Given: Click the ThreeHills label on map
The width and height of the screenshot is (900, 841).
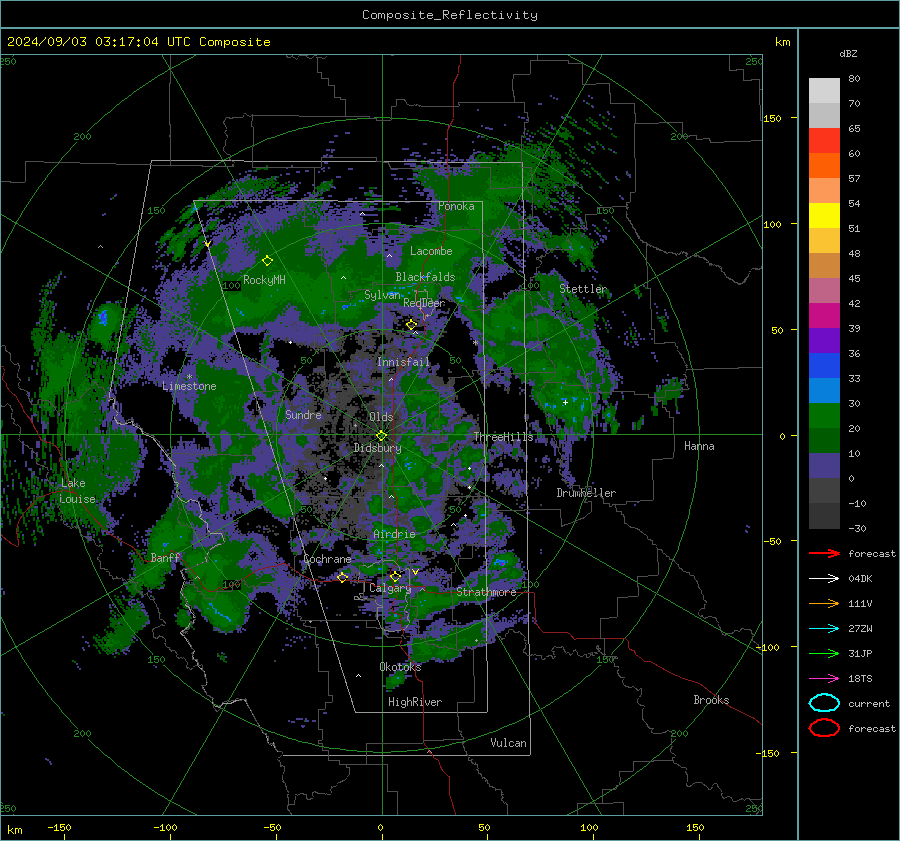Looking at the screenshot, I should tap(503, 437).
